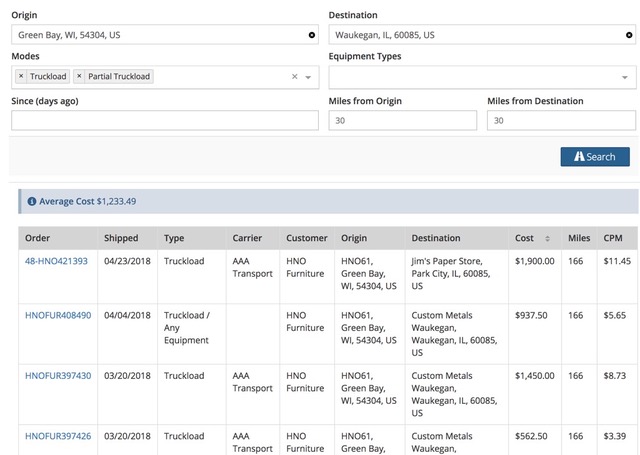Select the $3.39 CPM value
The width and height of the screenshot is (640, 455).
click(615, 436)
